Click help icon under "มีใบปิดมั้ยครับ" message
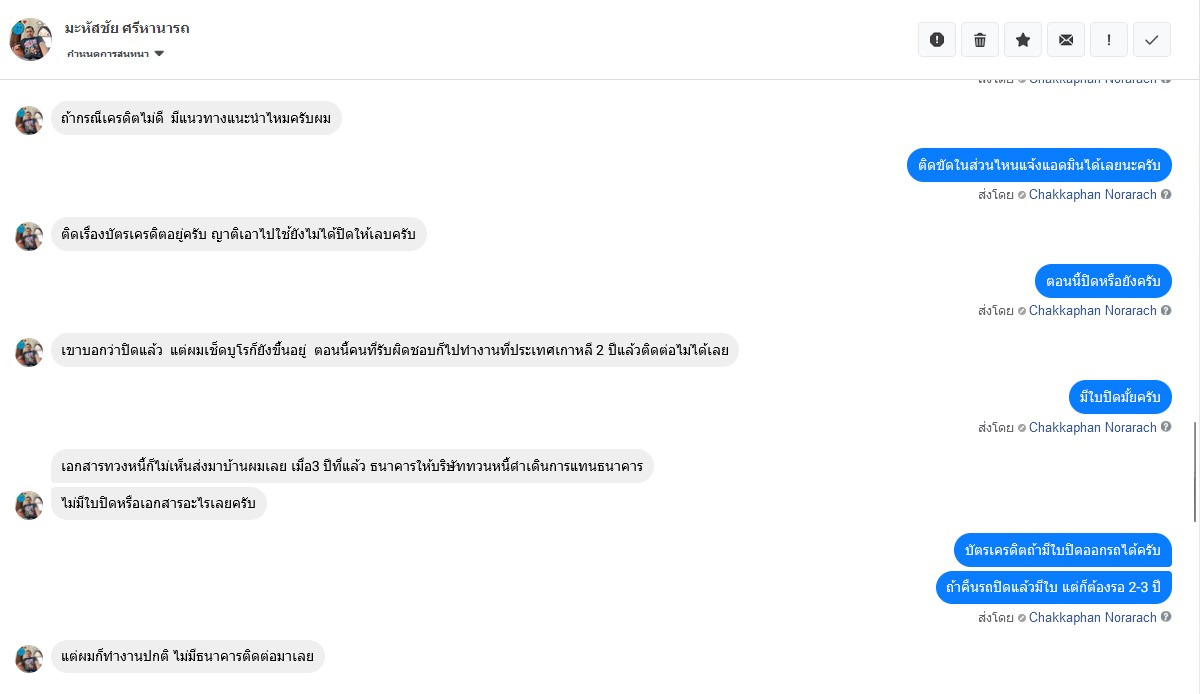The height and width of the screenshot is (694, 1200). point(1166,428)
